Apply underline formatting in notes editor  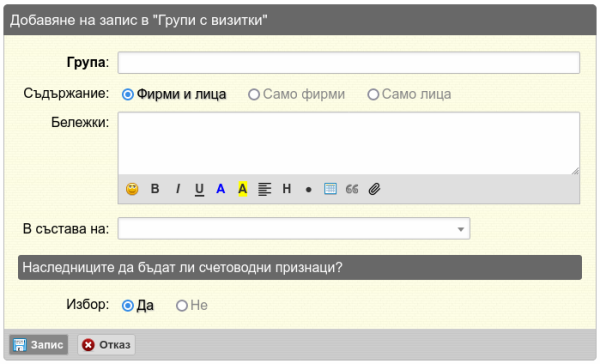[x=199, y=189]
